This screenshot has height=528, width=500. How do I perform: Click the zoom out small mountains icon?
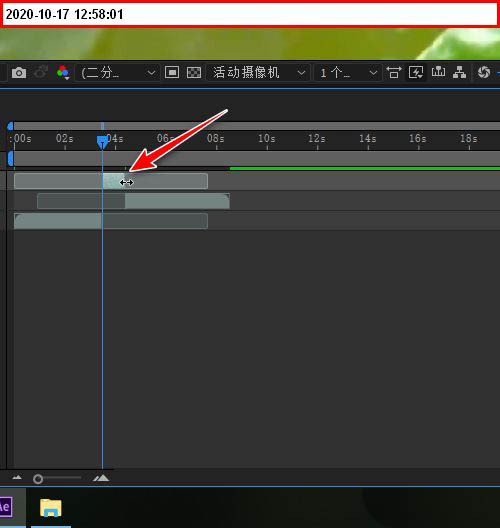[17, 477]
